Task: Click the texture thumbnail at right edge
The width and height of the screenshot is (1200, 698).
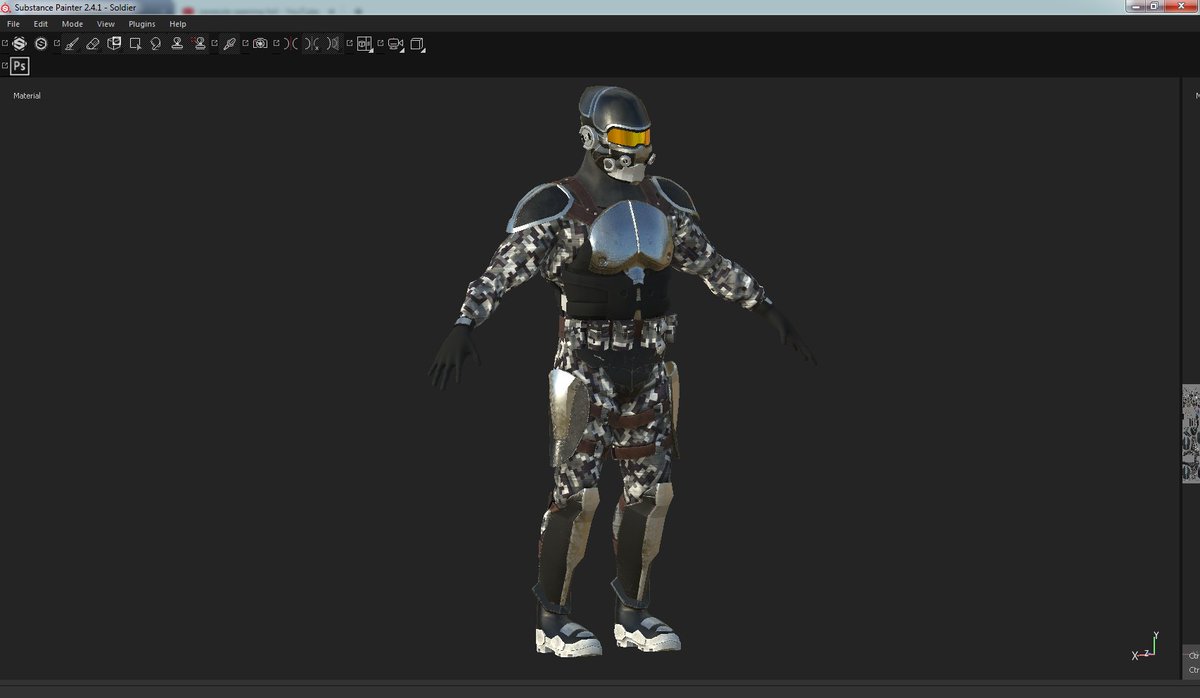Action: [1191, 434]
